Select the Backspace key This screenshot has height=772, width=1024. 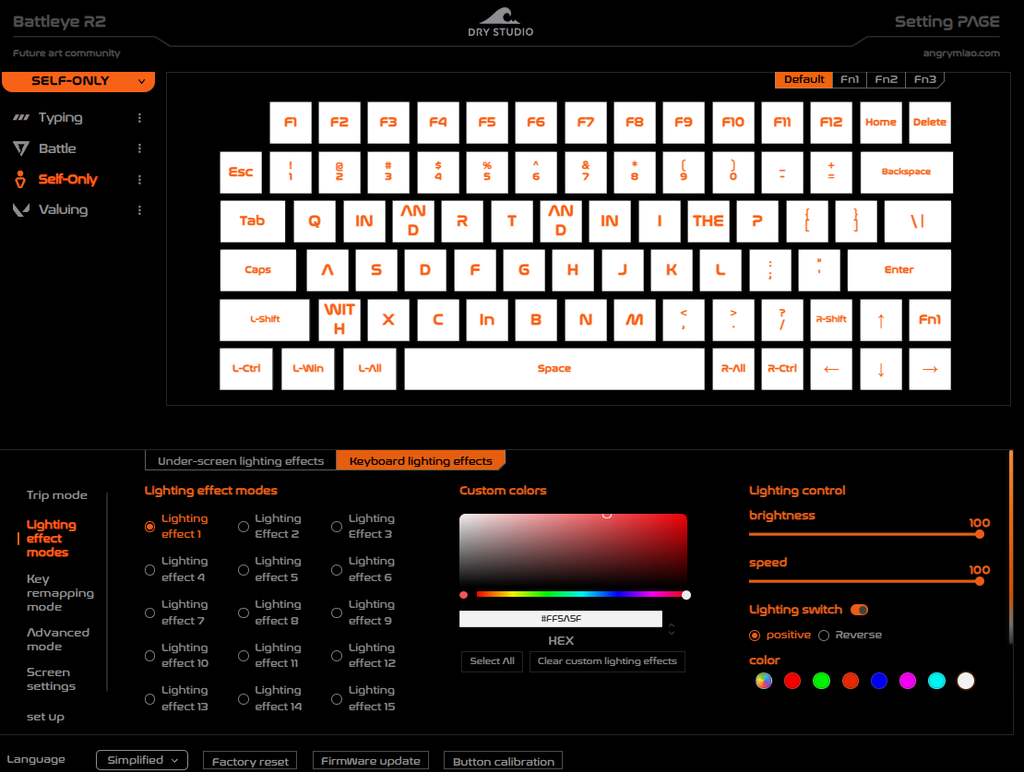(x=906, y=172)
